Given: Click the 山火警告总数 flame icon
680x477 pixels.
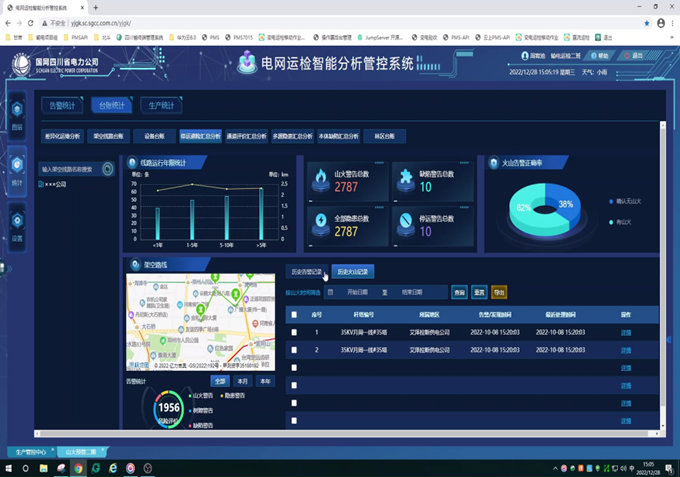Looking at the screenshot, I should (x=321, y=180).
